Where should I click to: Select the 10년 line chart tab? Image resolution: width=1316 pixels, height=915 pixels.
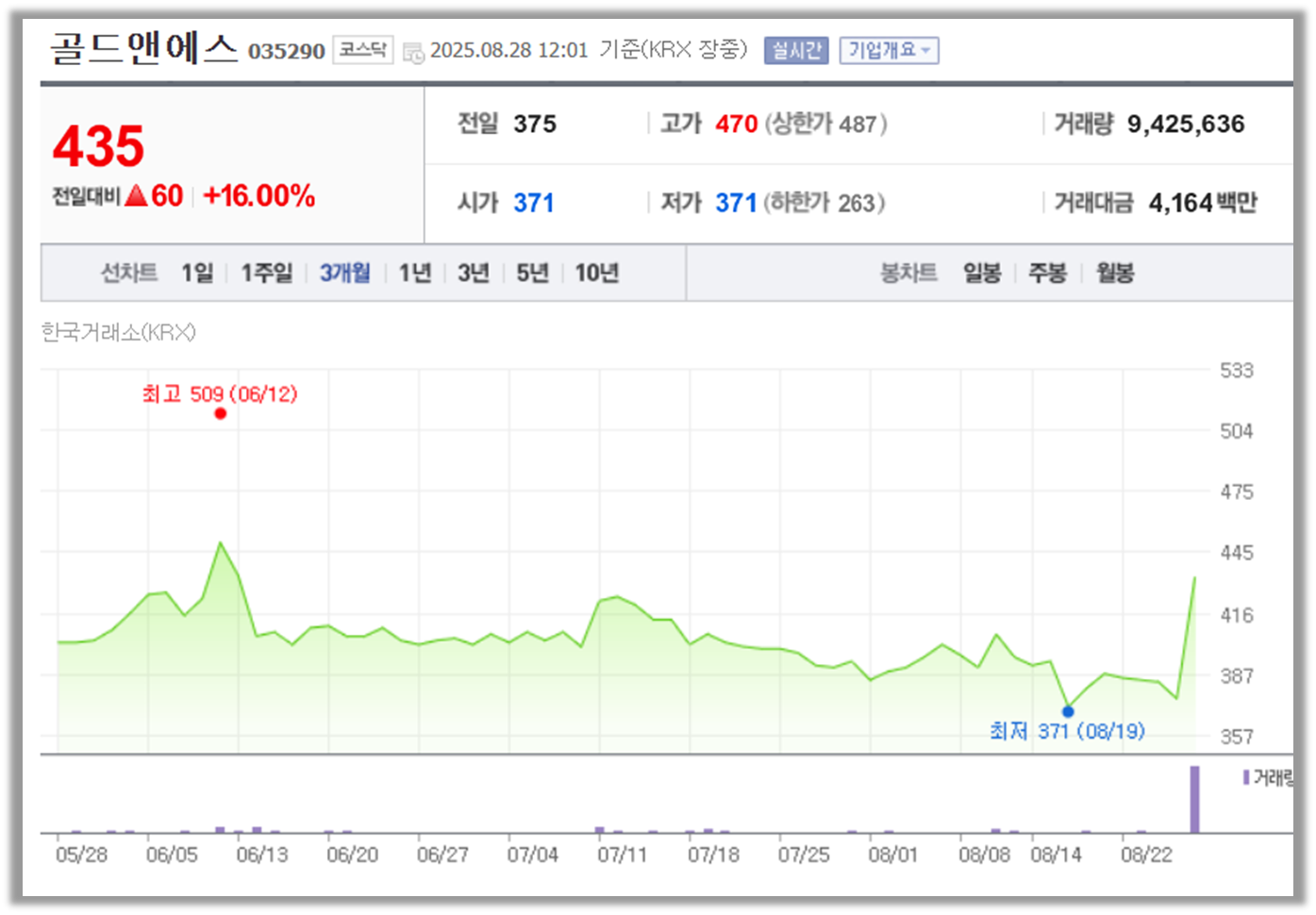pyautogui.click(x=597, y=273)
